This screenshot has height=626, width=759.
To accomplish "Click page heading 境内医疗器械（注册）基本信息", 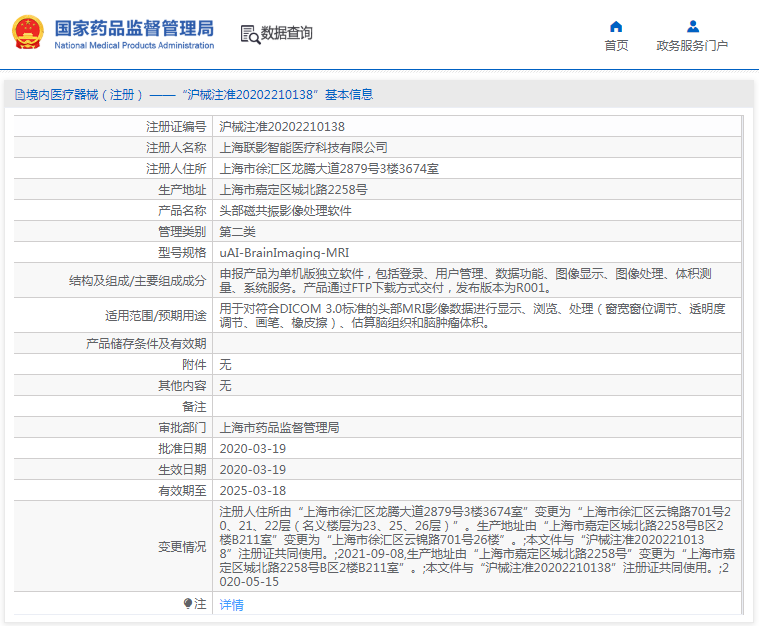I will coord(194,94).
